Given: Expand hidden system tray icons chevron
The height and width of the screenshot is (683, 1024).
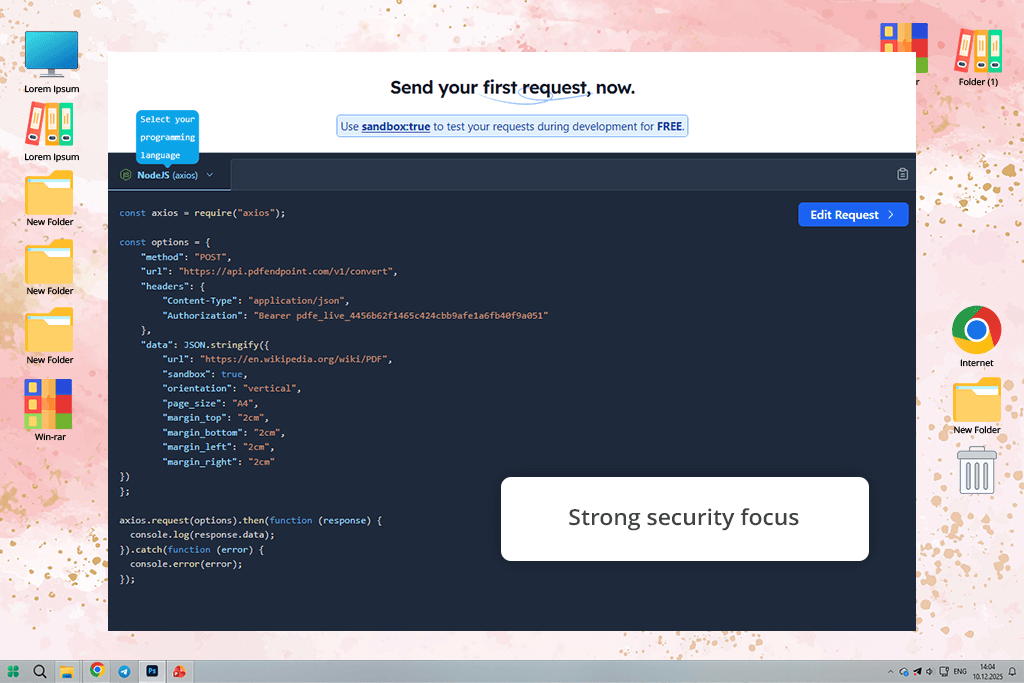Looking at the screenshot, I should [x=890, y=672].
